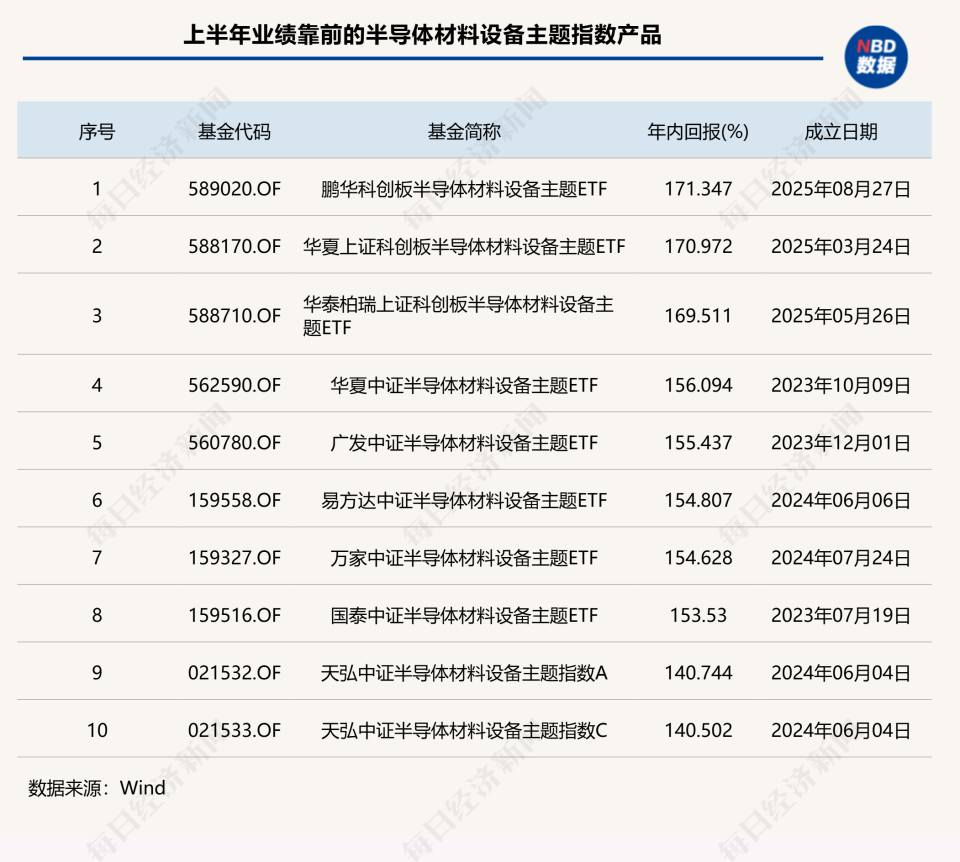Click fund code 021533.OF
Image resolution: width=960 pixels, height=862 pixels.
click(x=234, y=730)
